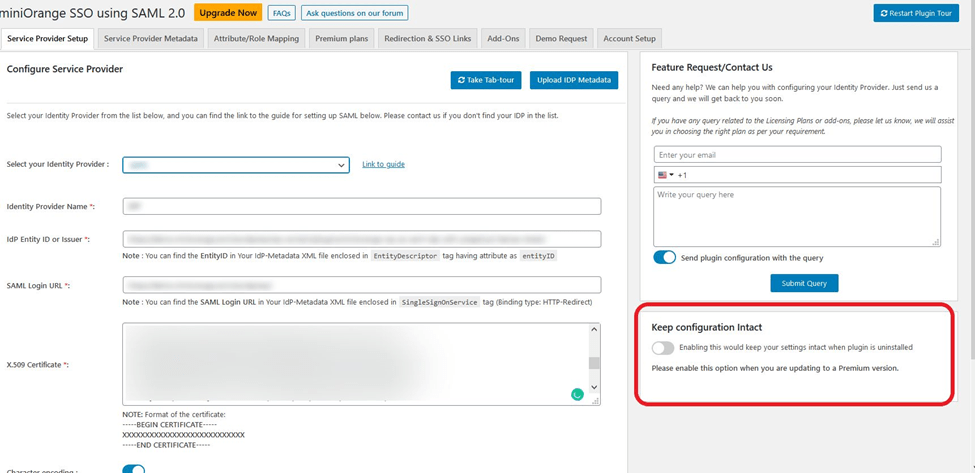Open the Service Provider Metadata tab
The width and height of the screenshot is (975, 473).
pos(150,39)
